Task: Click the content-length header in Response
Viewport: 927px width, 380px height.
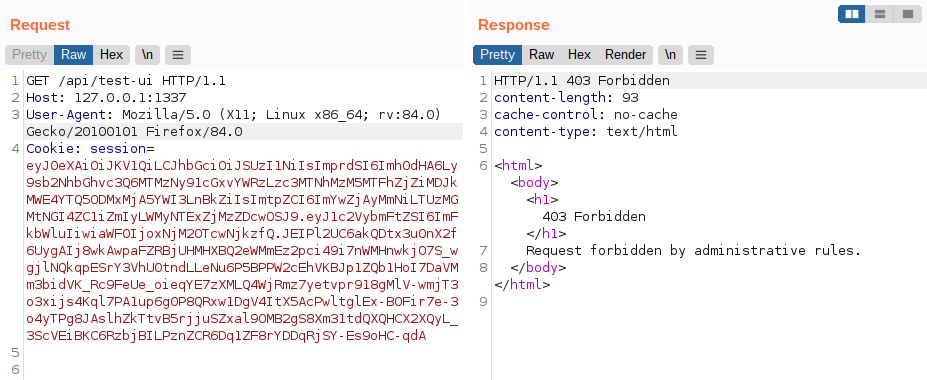Action: click(566, 98)
